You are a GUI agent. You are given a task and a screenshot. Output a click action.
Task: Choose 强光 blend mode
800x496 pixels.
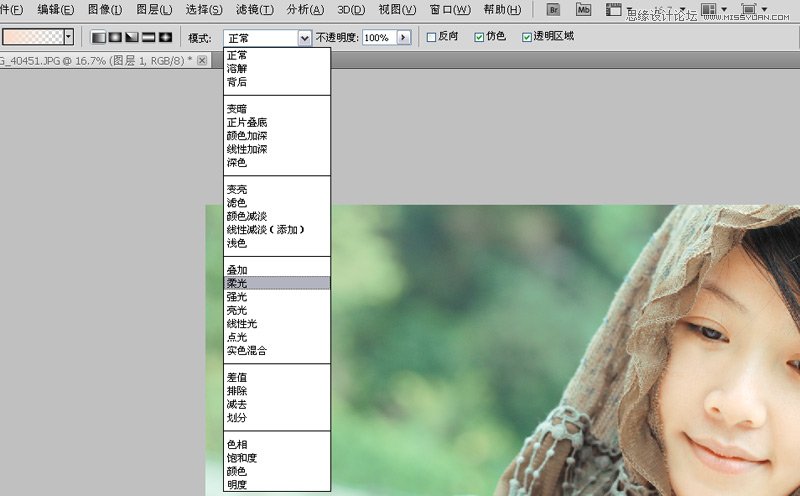tap(277, 296)
